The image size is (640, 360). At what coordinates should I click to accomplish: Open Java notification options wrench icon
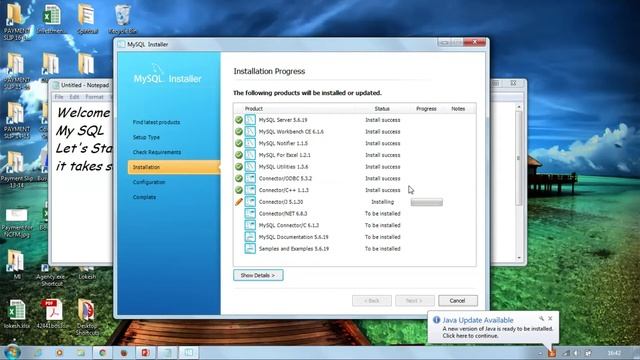tap(541, 318)
